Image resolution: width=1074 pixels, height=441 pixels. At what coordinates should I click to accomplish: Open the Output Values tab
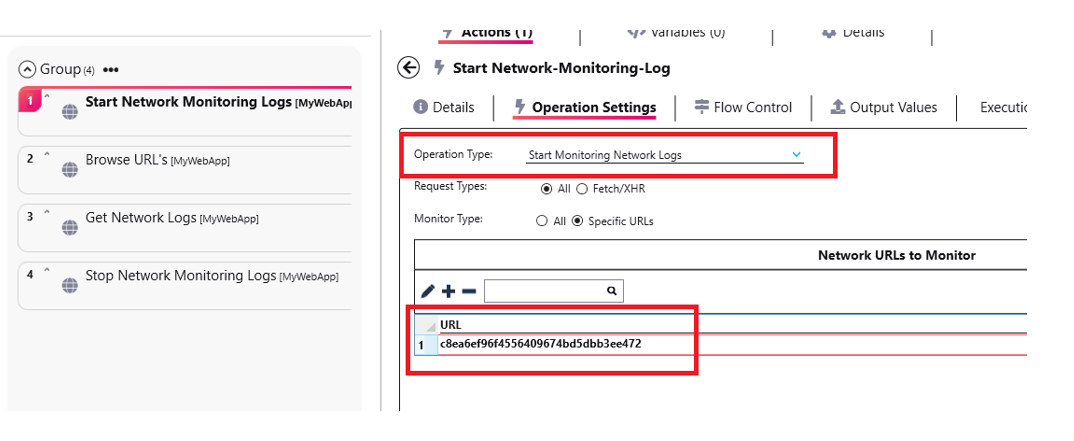(x=884, y=108)
